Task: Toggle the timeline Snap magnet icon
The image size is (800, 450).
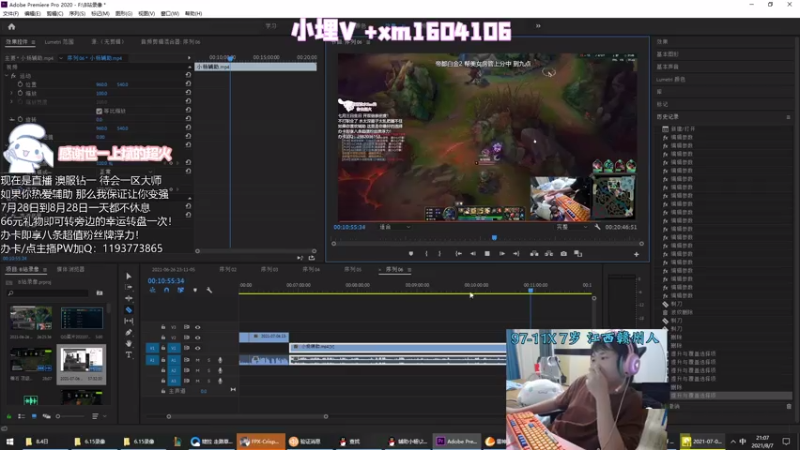Action: coord(166,290)
